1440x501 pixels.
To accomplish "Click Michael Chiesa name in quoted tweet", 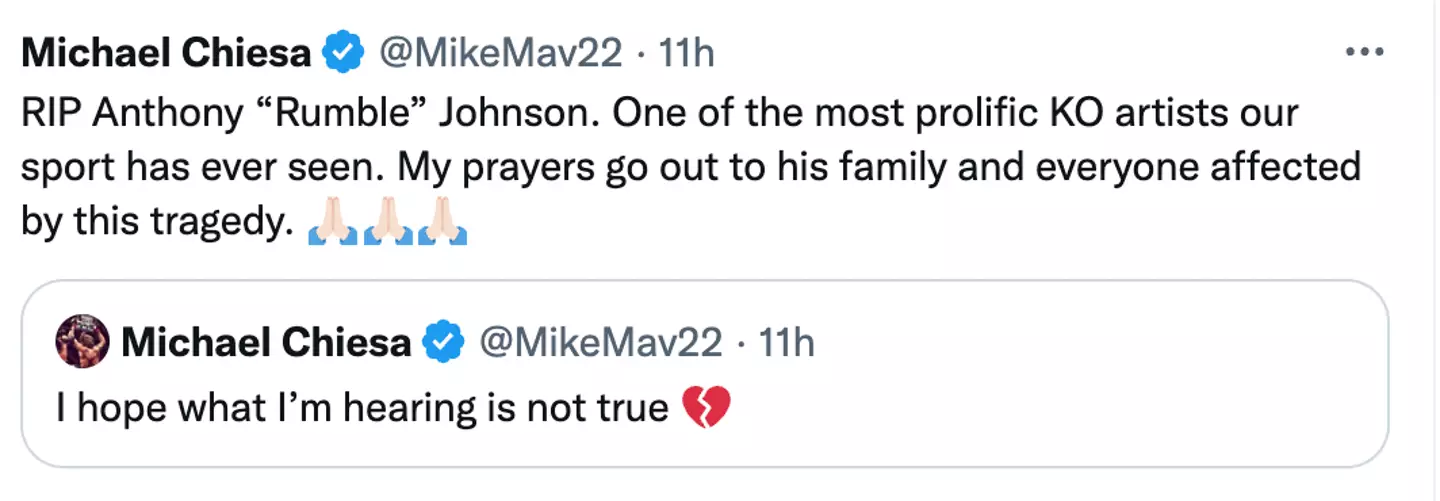I will click(265, 343).
